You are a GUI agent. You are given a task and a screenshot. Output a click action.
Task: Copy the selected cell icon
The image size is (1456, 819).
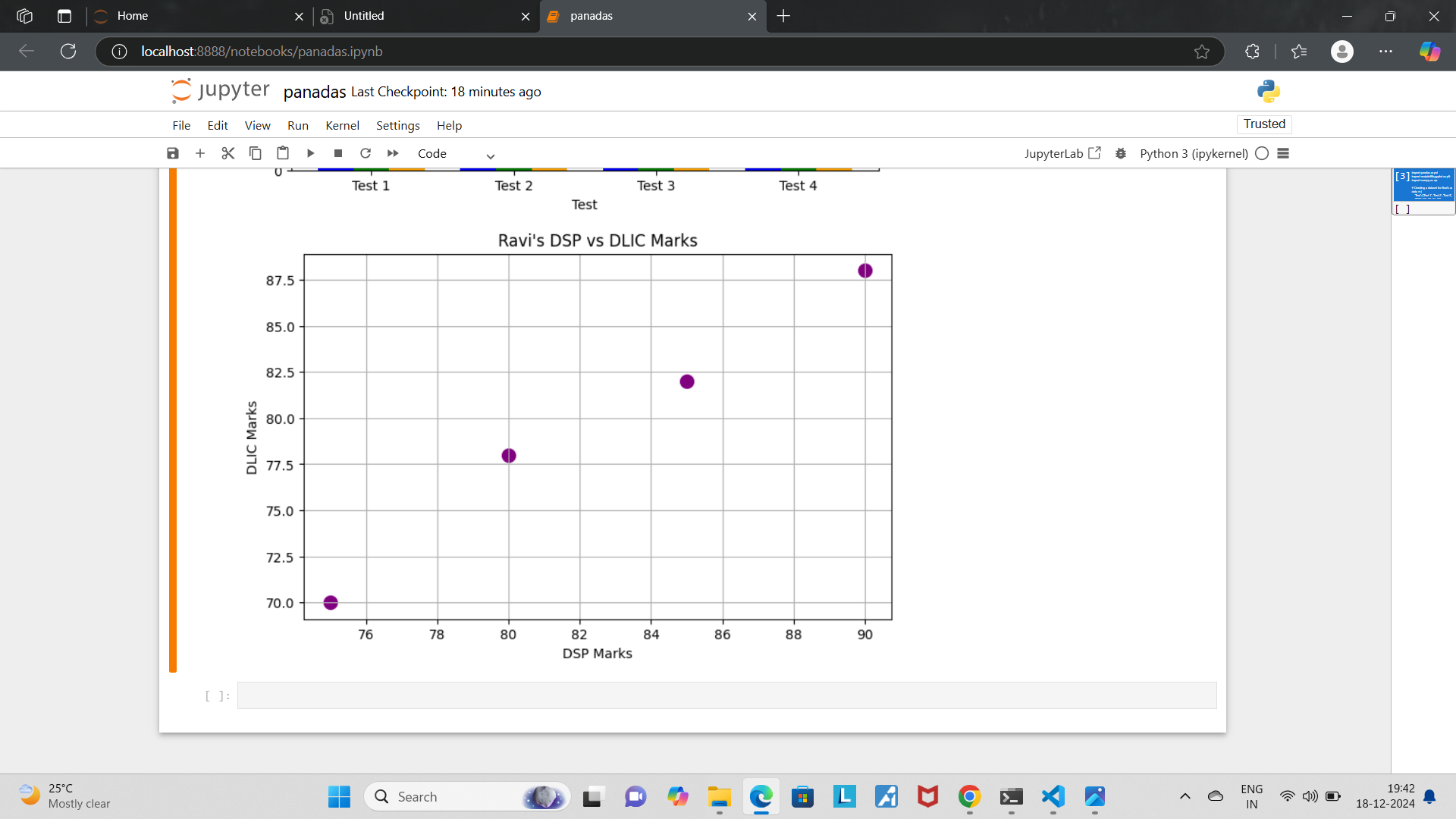pyautogui.click(x=256, y=153)
